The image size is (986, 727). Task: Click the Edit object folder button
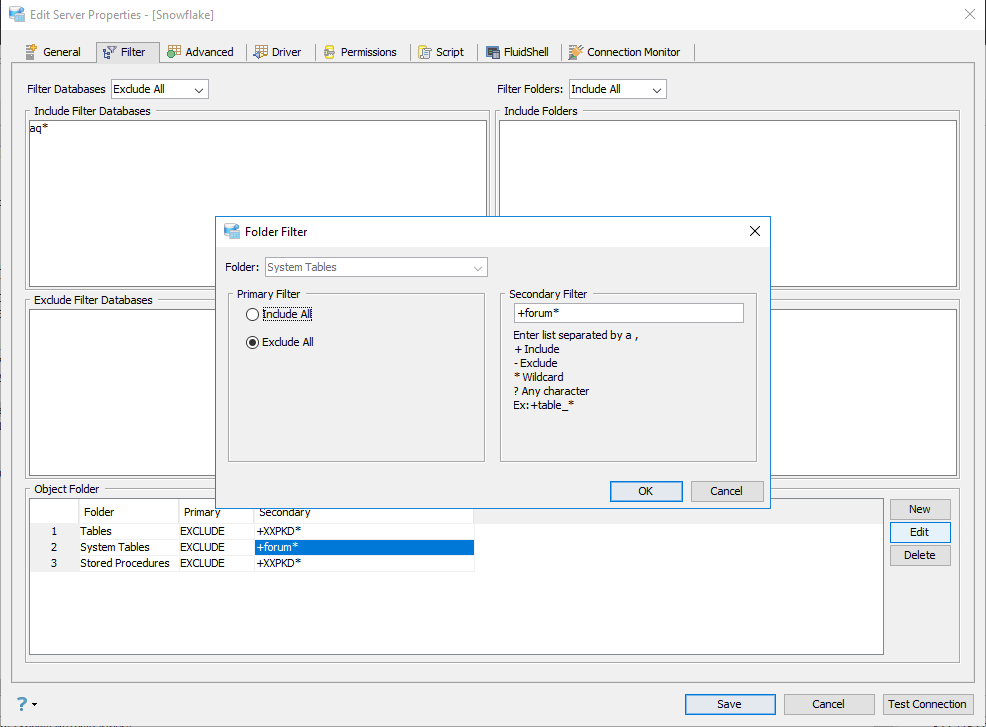pyautogui.click(x=919, y=532)
